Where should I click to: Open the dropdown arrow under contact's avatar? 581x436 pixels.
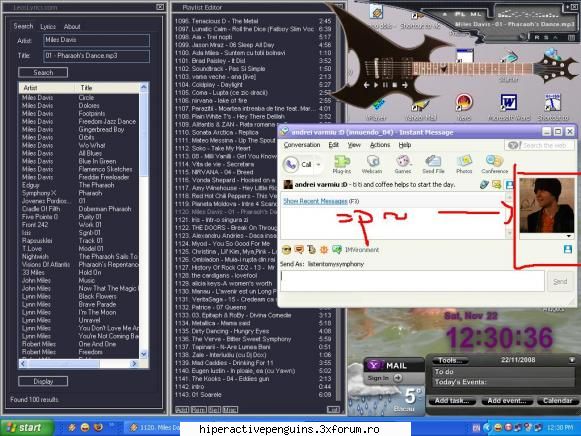point(568,236)
